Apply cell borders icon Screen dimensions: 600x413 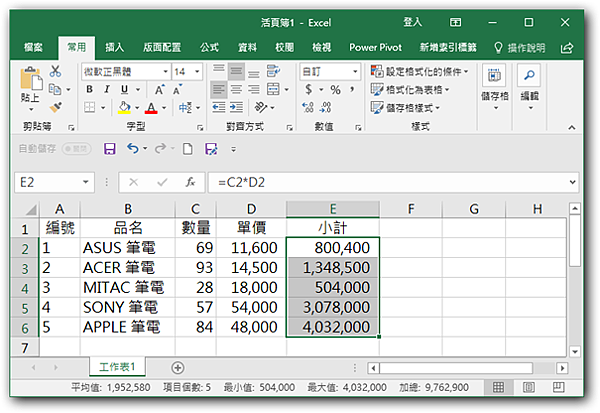coord(89,107)
